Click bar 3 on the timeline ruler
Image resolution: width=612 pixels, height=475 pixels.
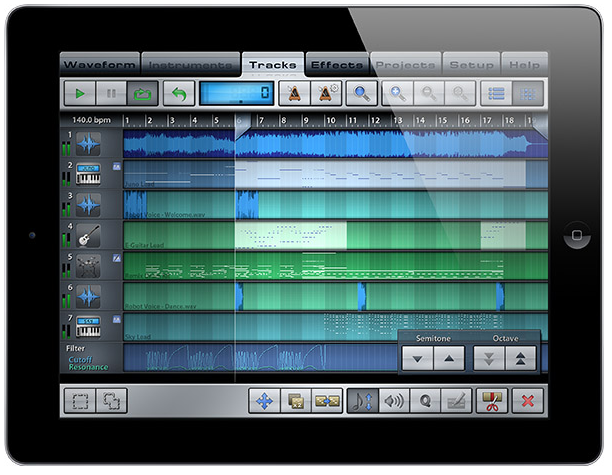(x=173, y=120)
